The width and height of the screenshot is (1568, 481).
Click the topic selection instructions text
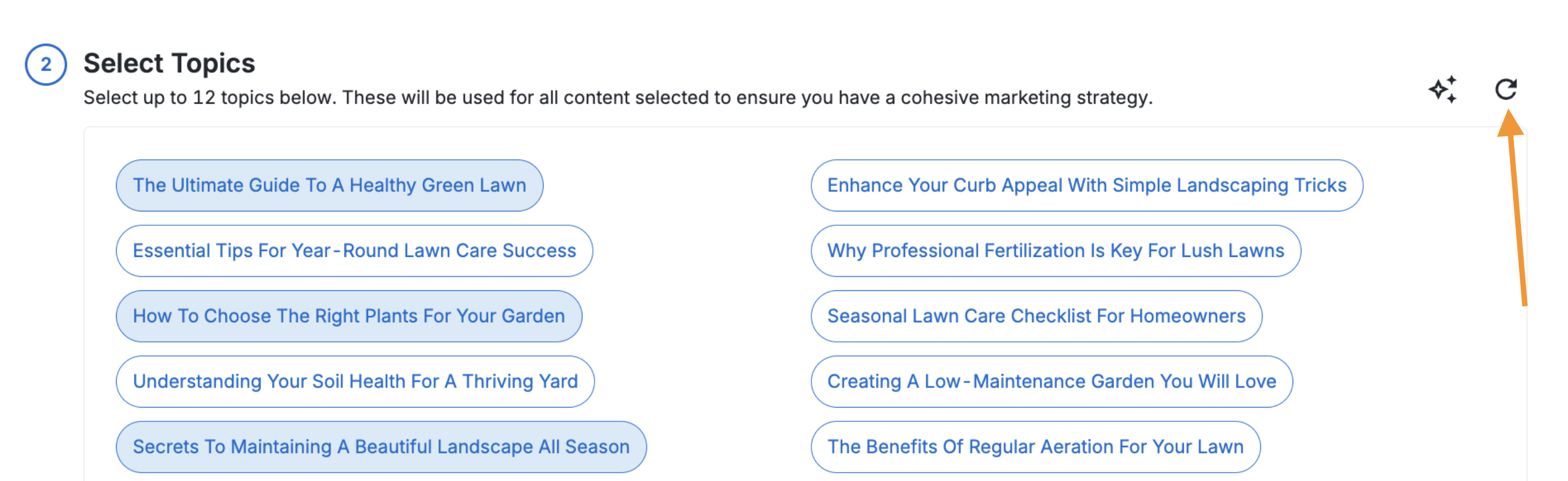618,98
